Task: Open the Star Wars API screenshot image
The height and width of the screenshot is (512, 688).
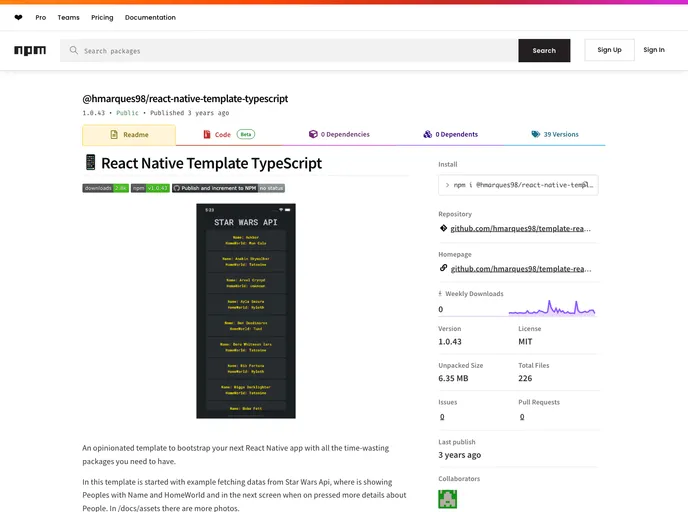Action: 246,311
